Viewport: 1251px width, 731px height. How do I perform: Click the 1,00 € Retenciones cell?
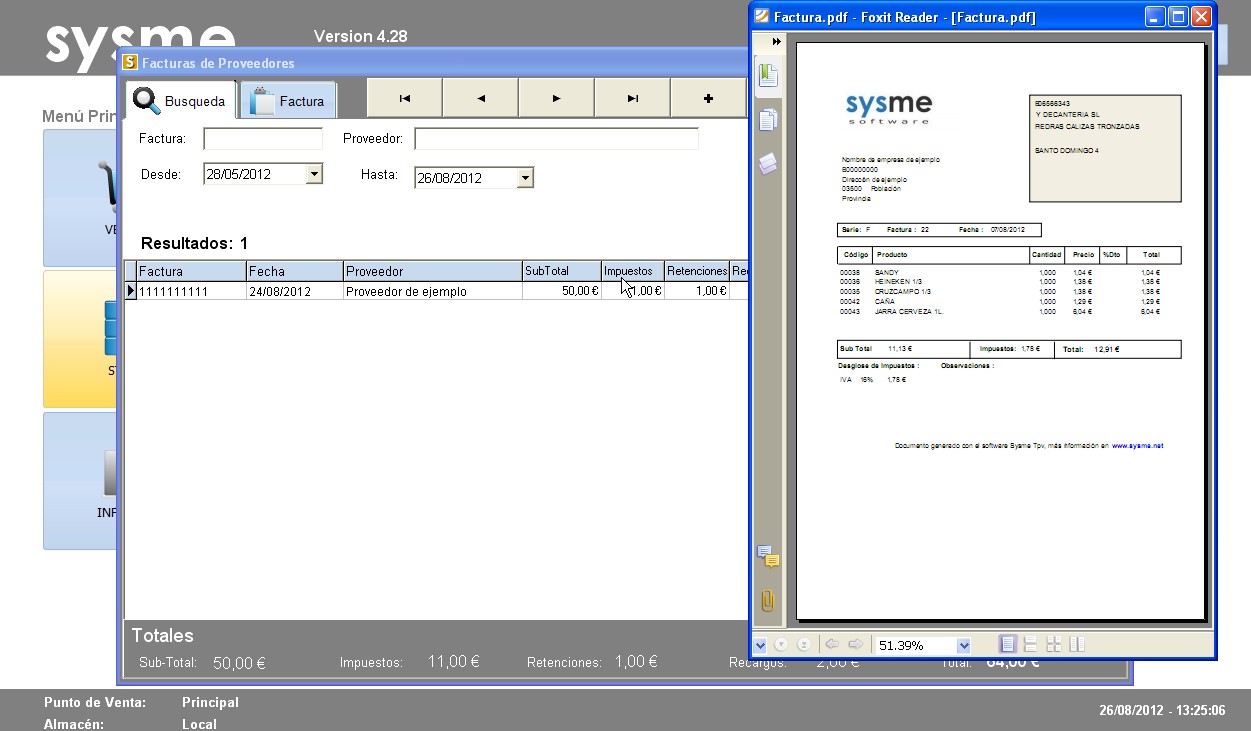[x=697, y=291]
